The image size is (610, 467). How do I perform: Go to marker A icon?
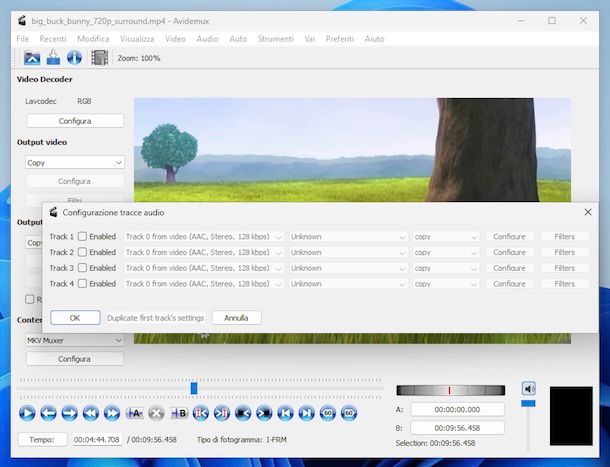click(201, 413)
